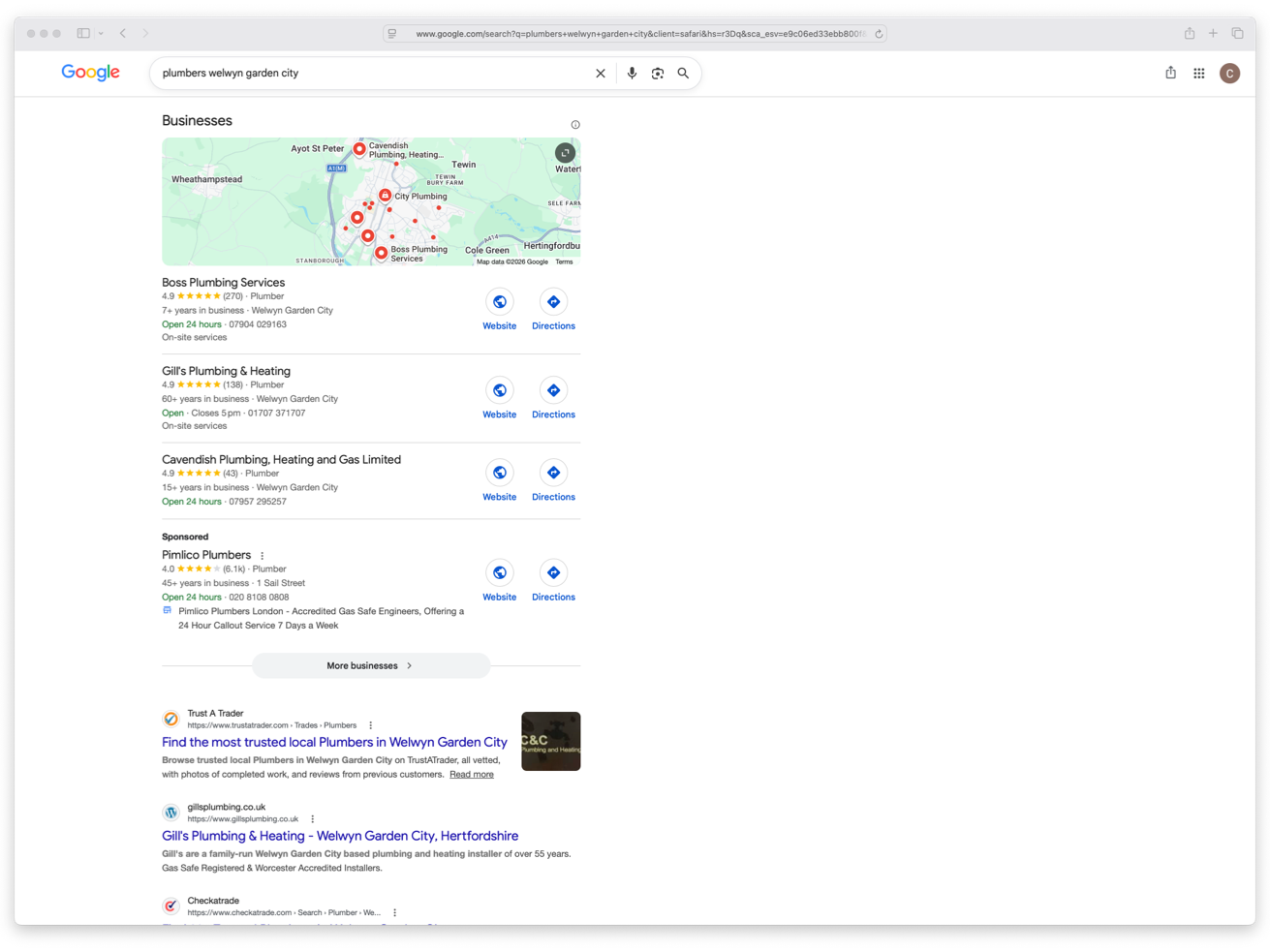Clear the search query with the X icon
Viewport: 1270px width, 952px height.
pos(601,74)
